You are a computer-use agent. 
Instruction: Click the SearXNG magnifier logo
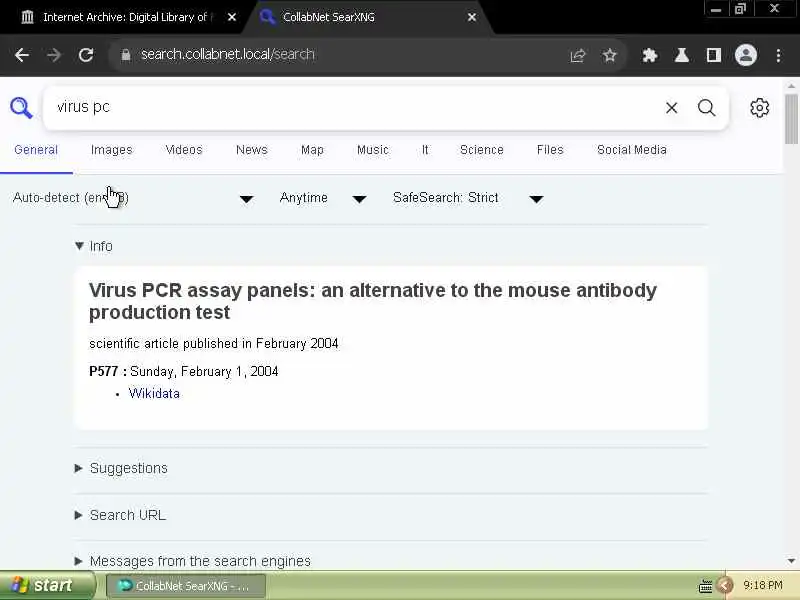point(21,108)
